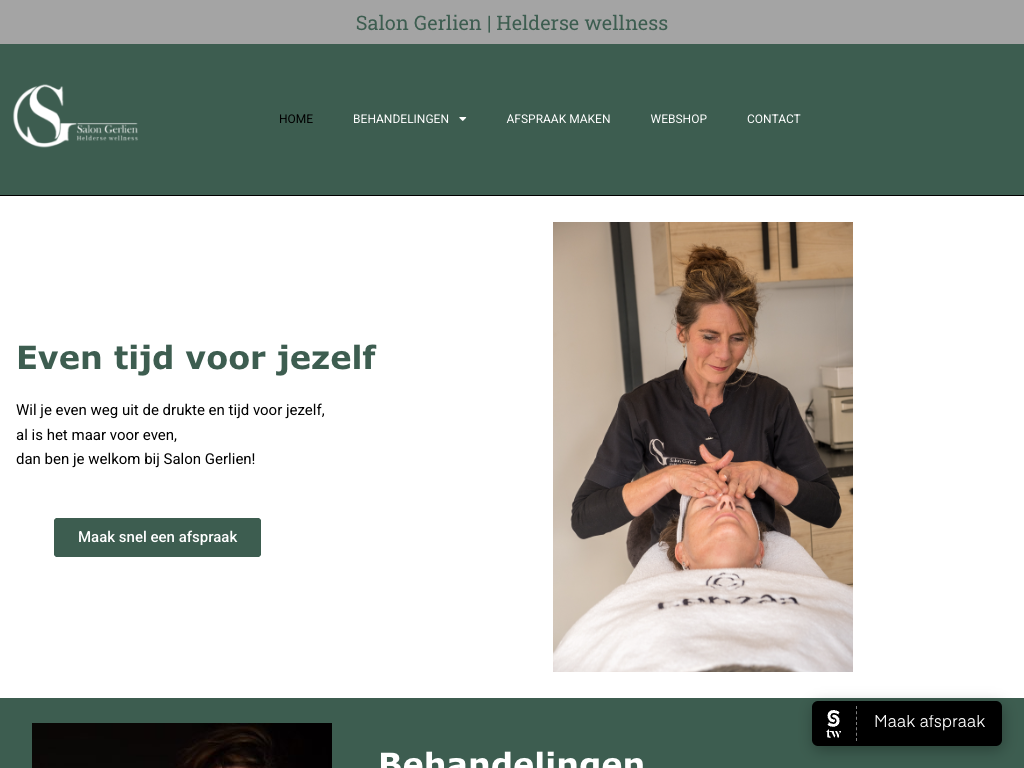Open the WEBSHOP navigation link
Screen dimensions: 1024x768
pyautogui.click(x=679, y=119)
